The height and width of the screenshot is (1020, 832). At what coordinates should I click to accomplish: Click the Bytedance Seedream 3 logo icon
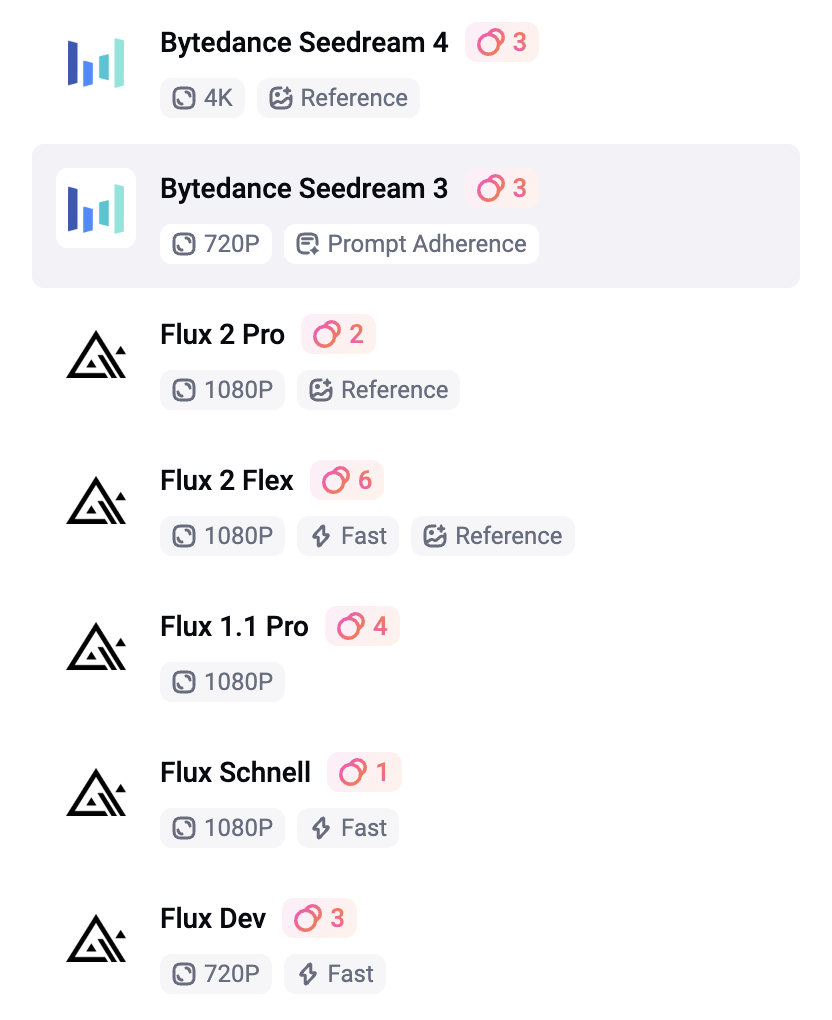pyautogui.click(x=96, y=208)
